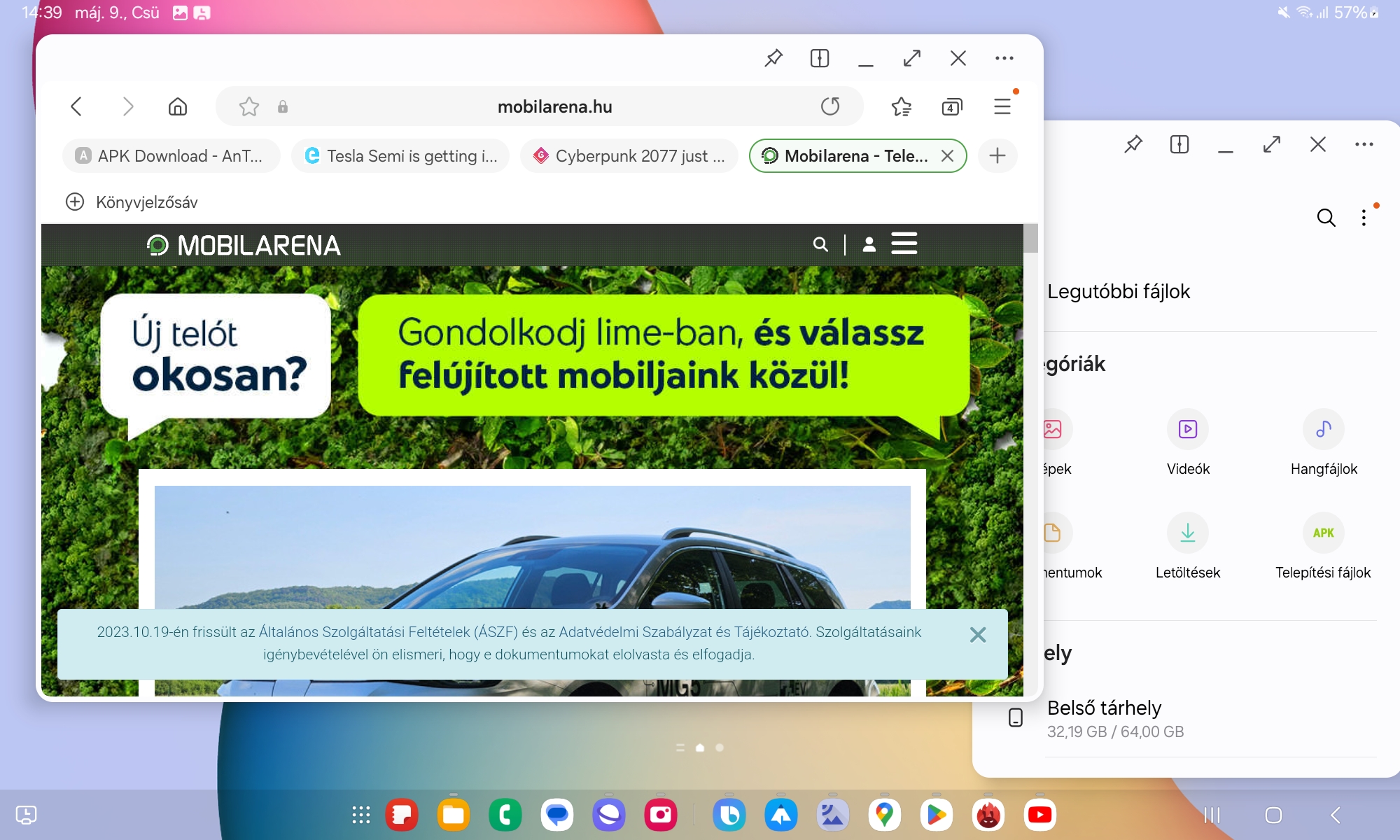1400x840 pixels.
Task: Open Bing app in dock
Action: pos(729,815)
